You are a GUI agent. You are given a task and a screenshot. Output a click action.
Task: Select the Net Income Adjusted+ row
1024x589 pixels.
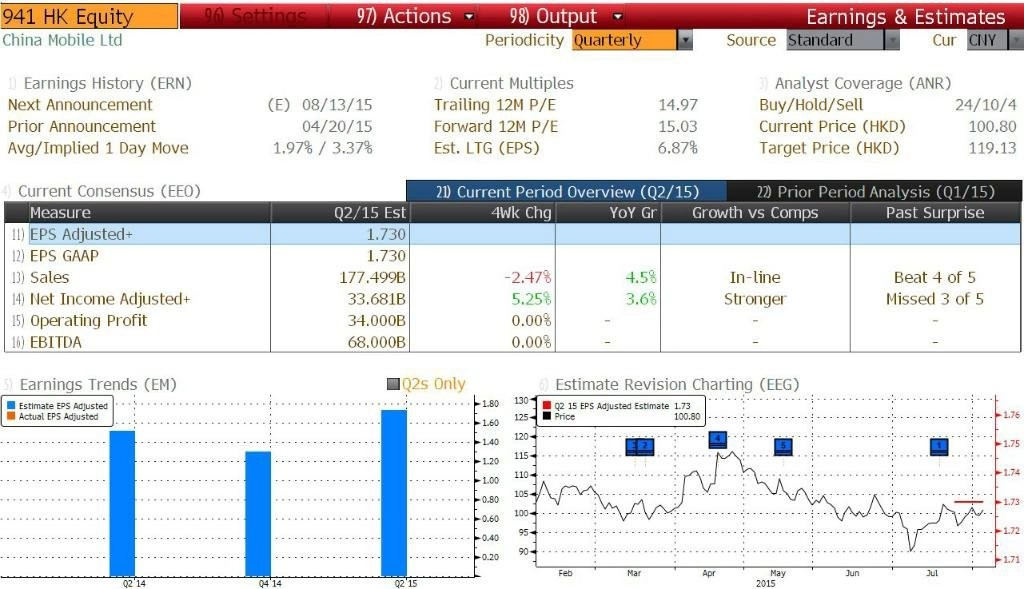pos(513,299)
